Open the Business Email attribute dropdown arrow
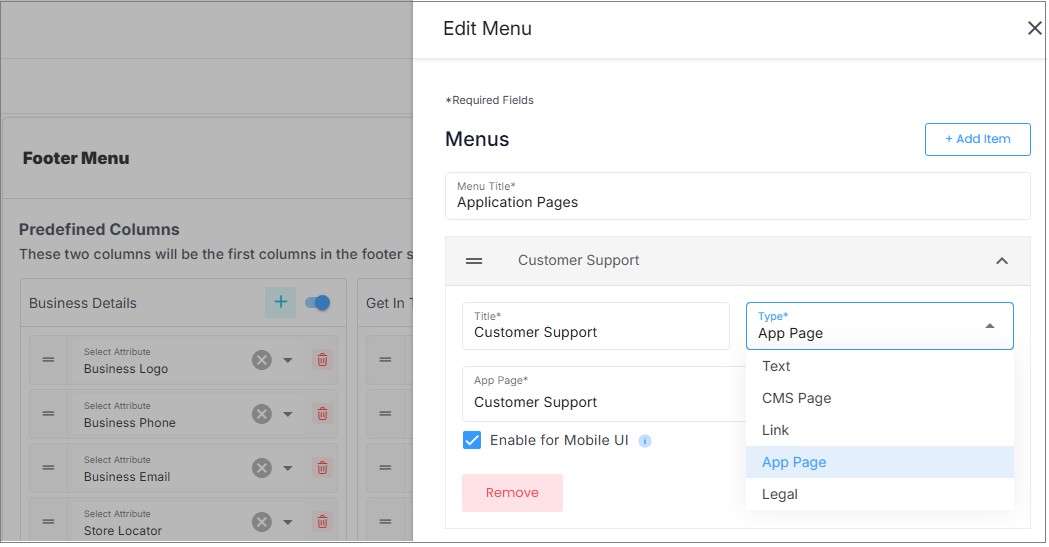This screenshot has width=1049, height=547. 288,468
